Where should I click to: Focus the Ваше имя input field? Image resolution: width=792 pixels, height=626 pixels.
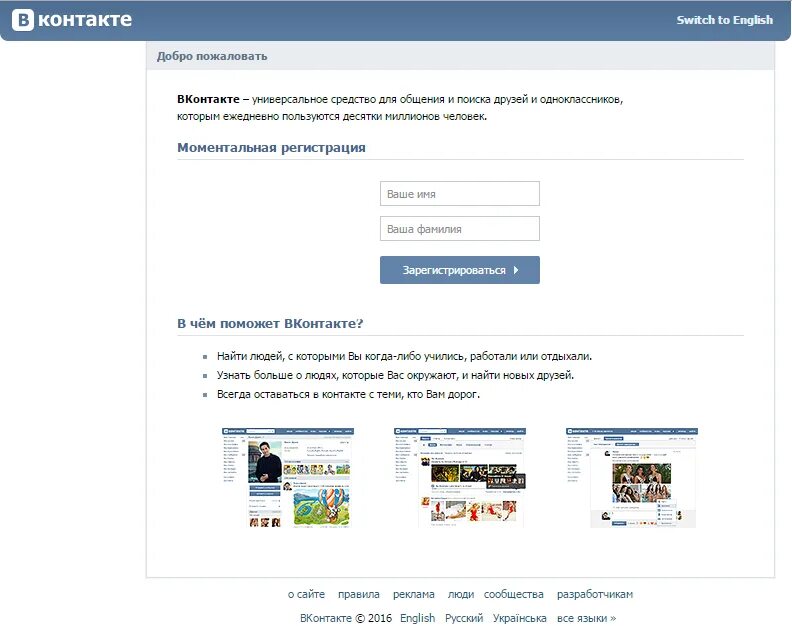click(460, 194)
